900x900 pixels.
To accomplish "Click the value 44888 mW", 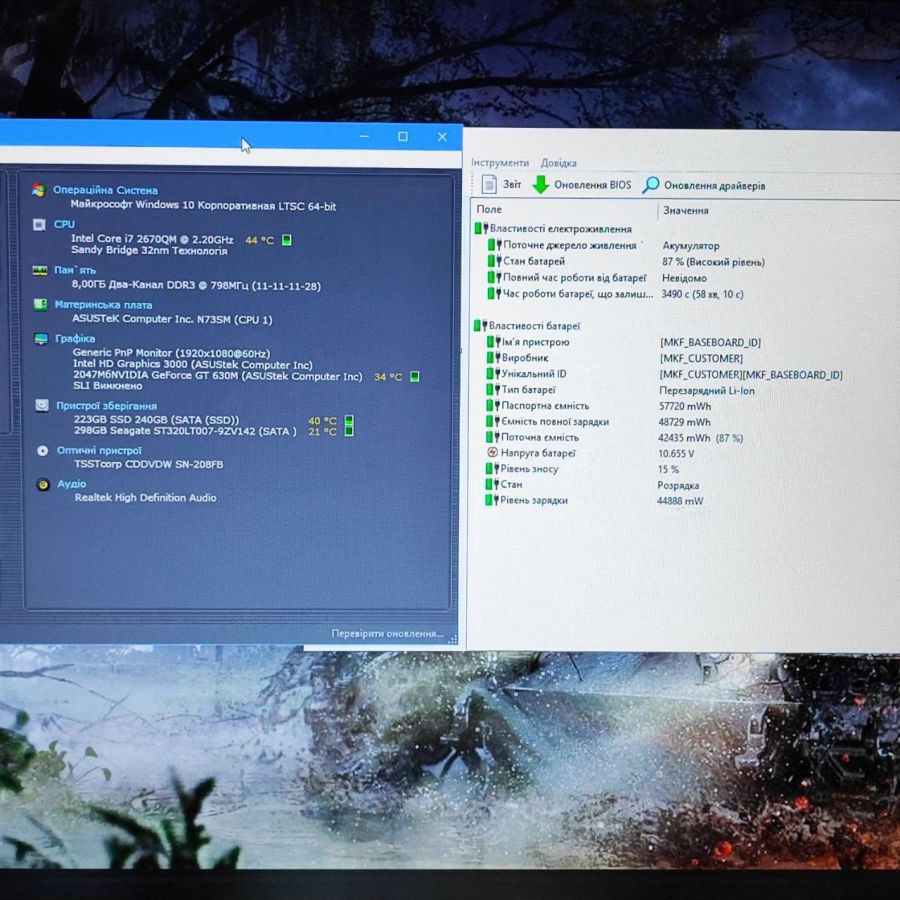I will (680, 501).
